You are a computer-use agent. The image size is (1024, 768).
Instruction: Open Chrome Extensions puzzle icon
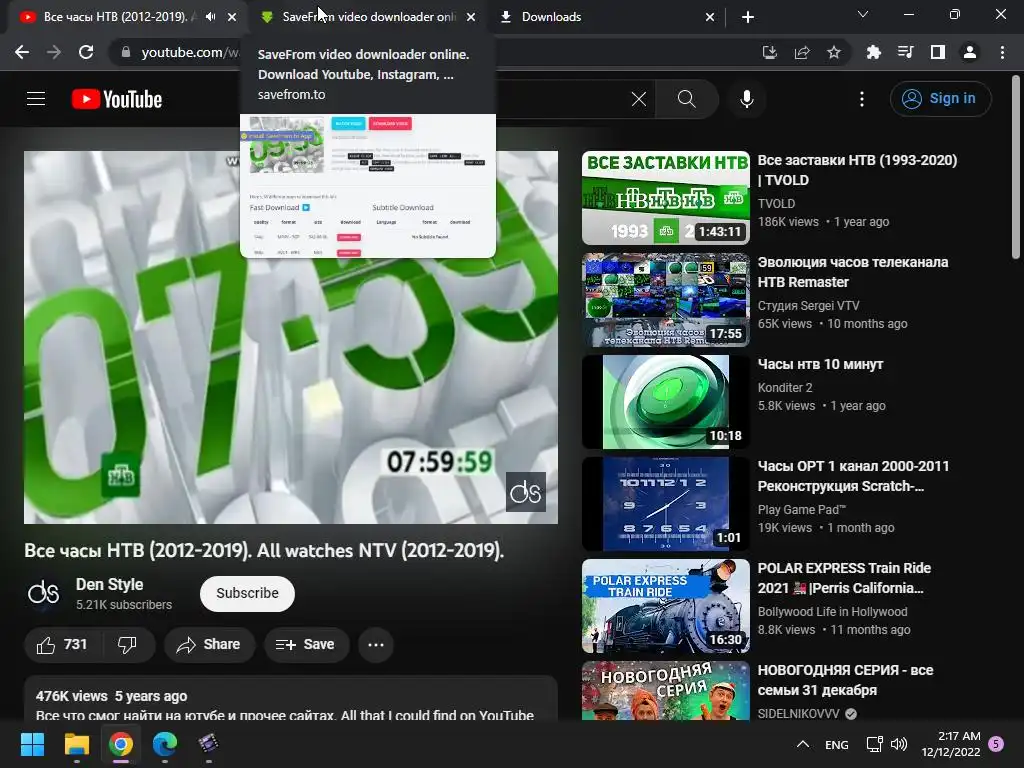pyautogui.click(x=874, y=52)
